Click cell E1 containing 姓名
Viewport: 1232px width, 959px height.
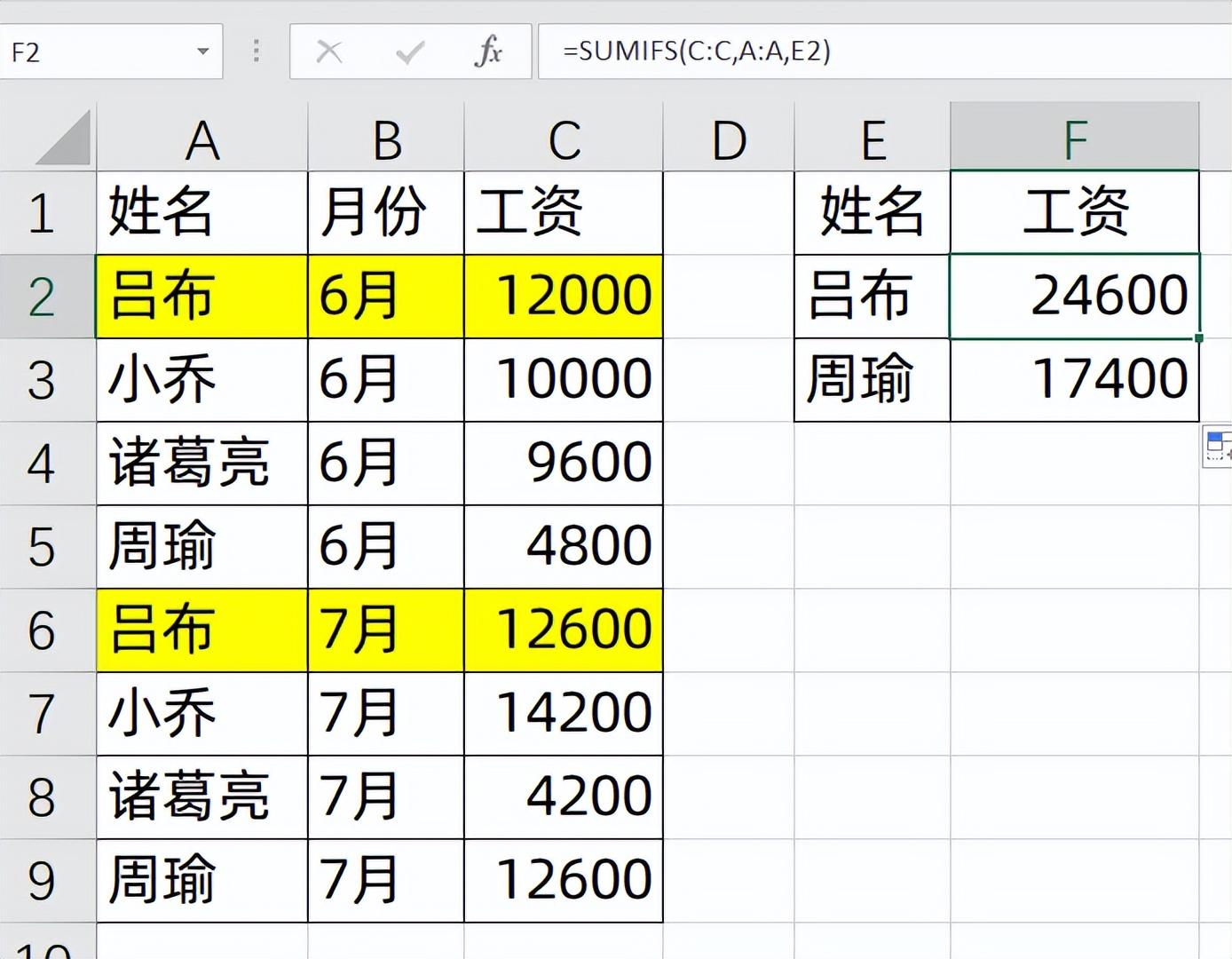point(873,213)
